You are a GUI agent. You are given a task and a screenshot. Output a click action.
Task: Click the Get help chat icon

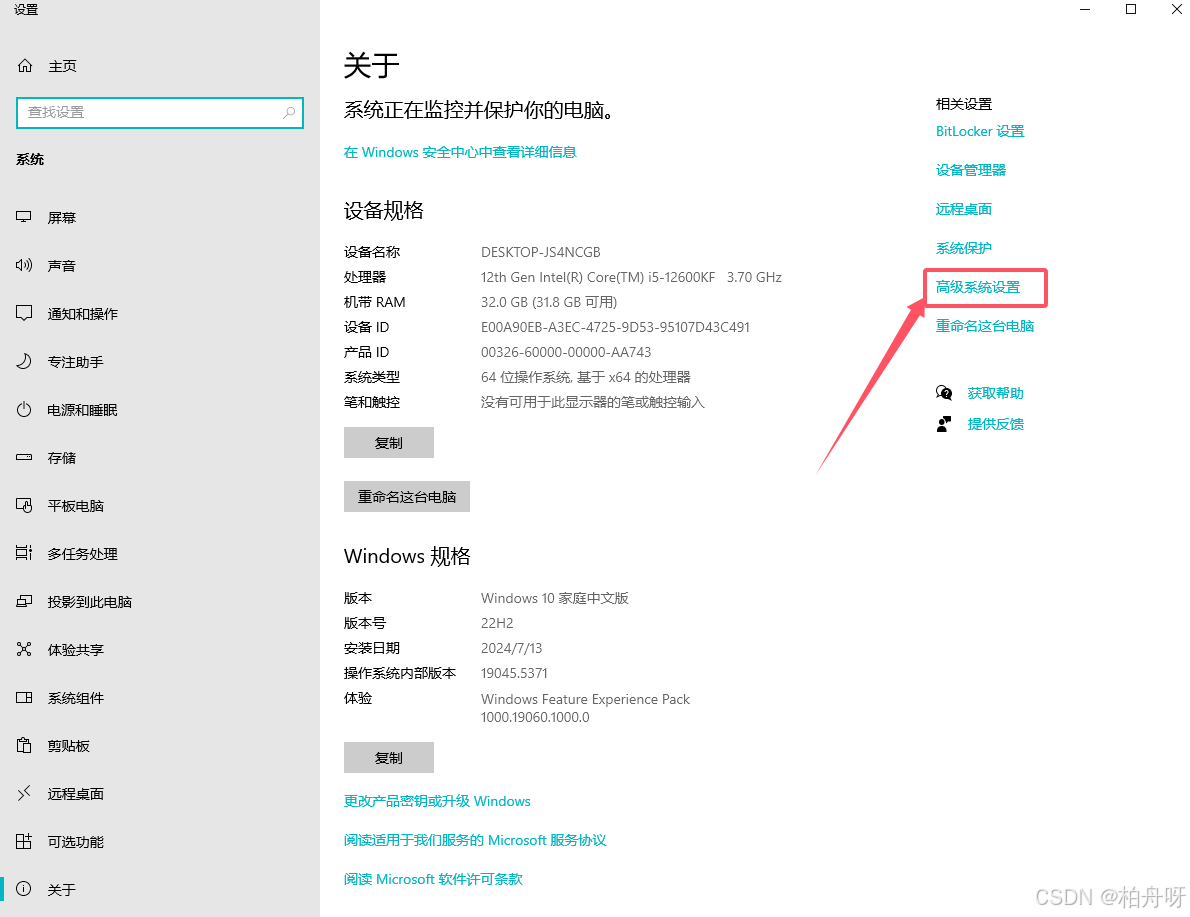[x=944, y=392]
